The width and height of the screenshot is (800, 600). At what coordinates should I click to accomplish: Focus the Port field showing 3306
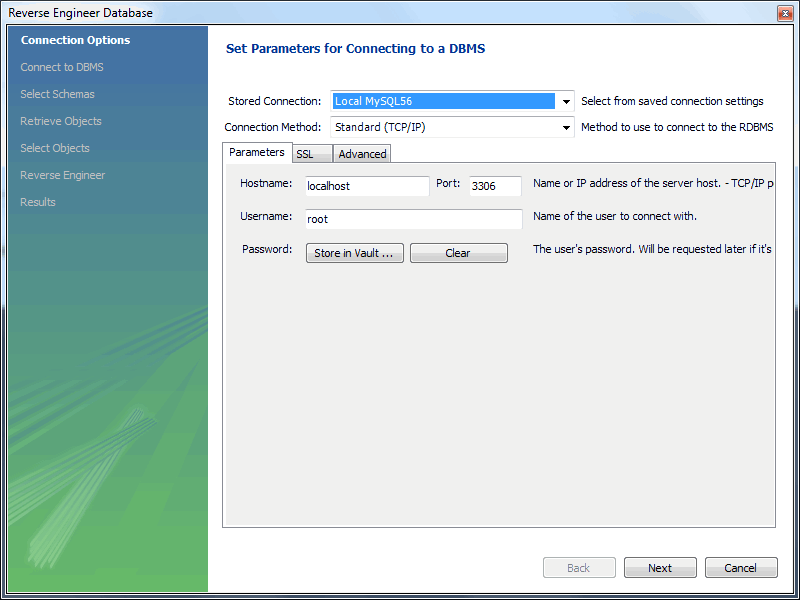pos(495,186)
